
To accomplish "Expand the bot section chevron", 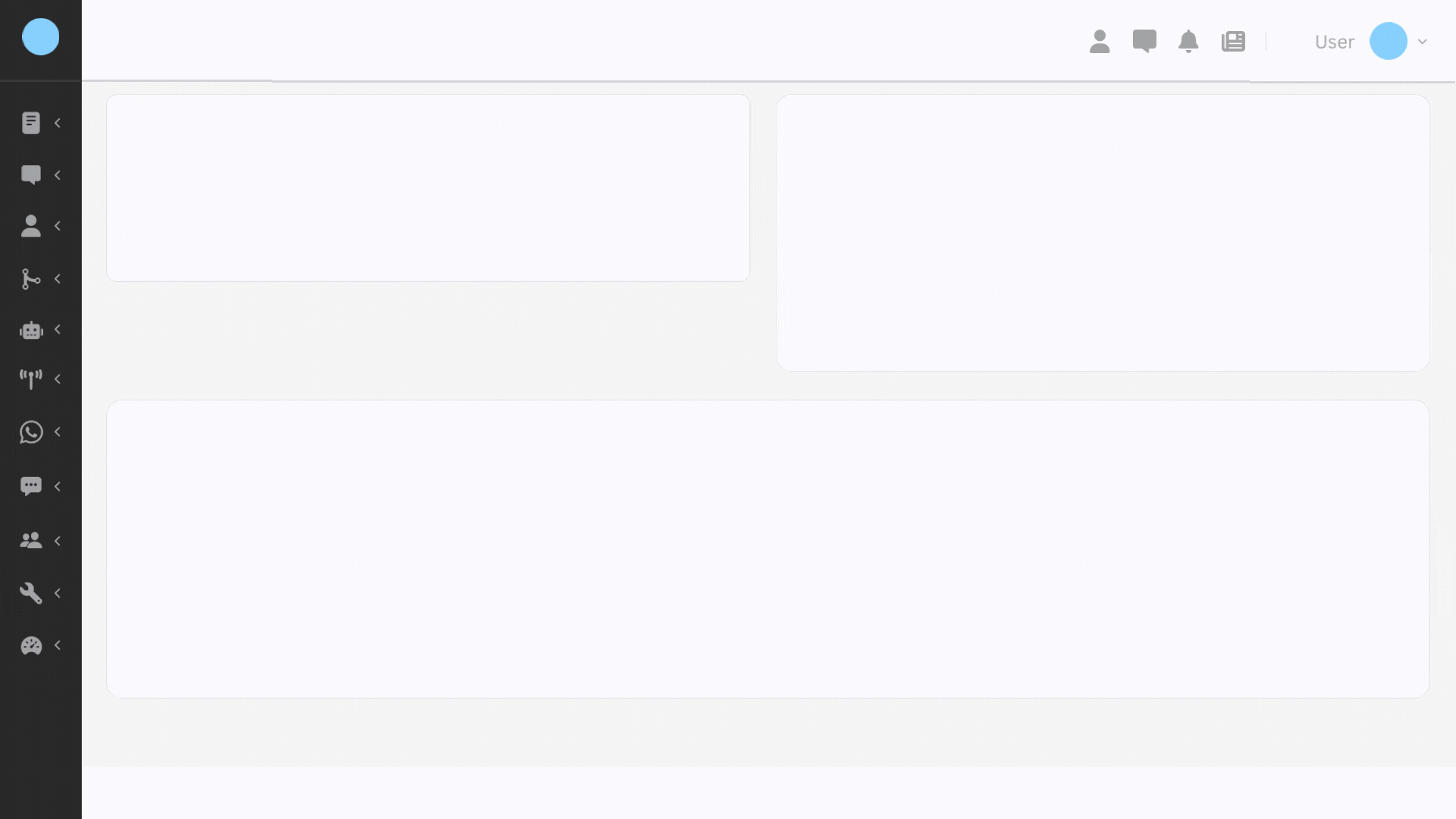I will (x=58, y=330).
